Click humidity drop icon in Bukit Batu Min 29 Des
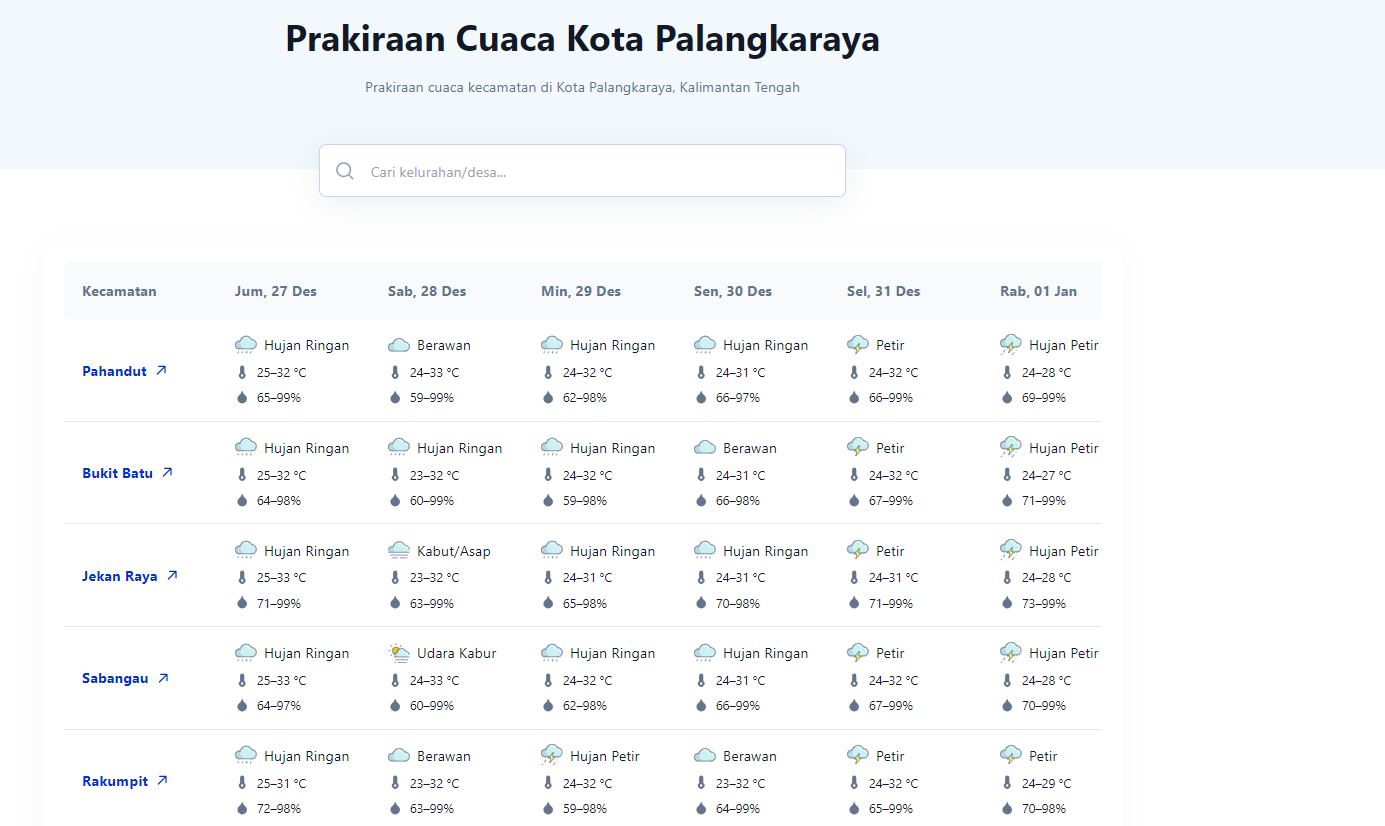The image size is (1385, 826). coord(548,500)
